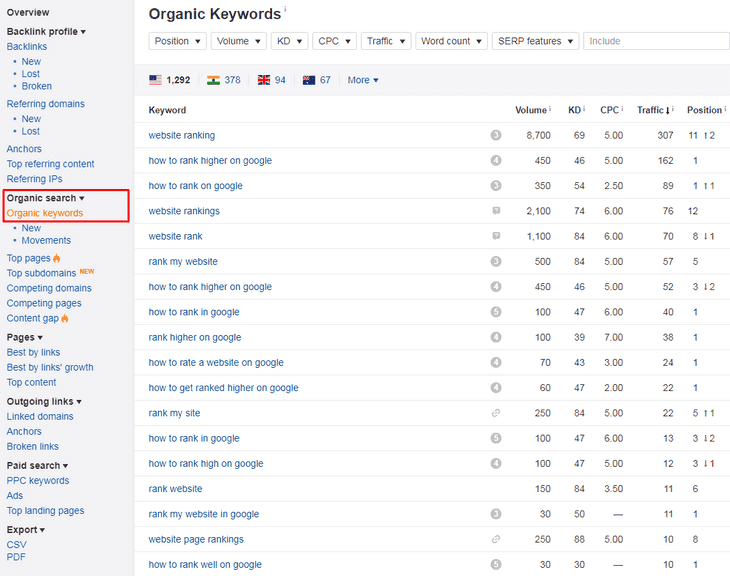Open Top subdomains report
Screen dimensions: 730x576
point(41,273)
